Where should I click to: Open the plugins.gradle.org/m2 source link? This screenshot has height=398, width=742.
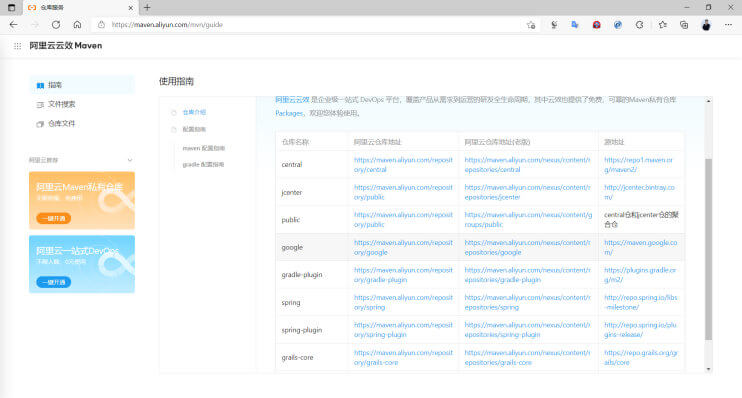coord(640,275)
